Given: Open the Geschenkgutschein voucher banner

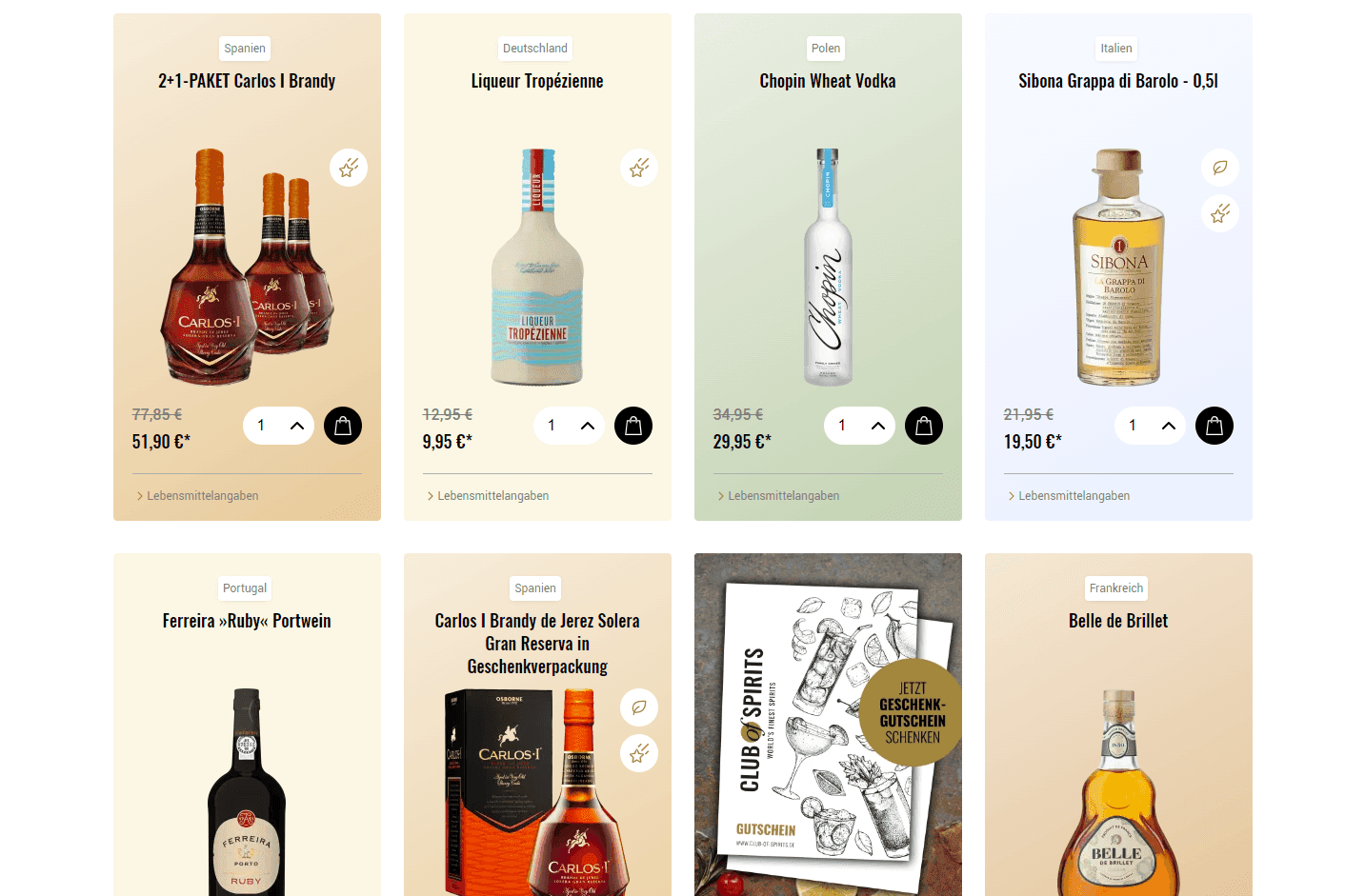Looking at the screenshot, I should click(828, 725).
